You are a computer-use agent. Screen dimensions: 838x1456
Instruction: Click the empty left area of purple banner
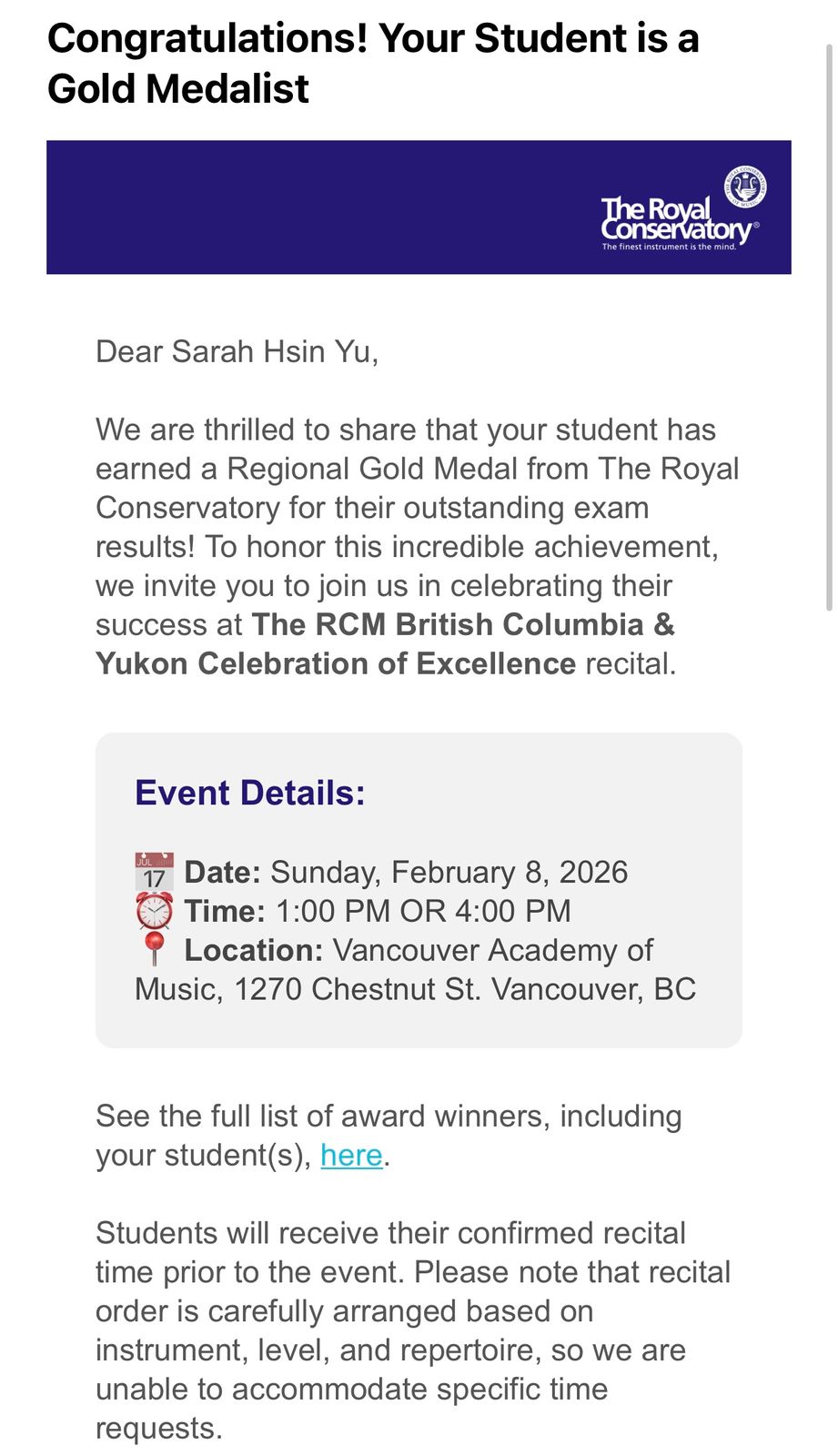[273, 207]
